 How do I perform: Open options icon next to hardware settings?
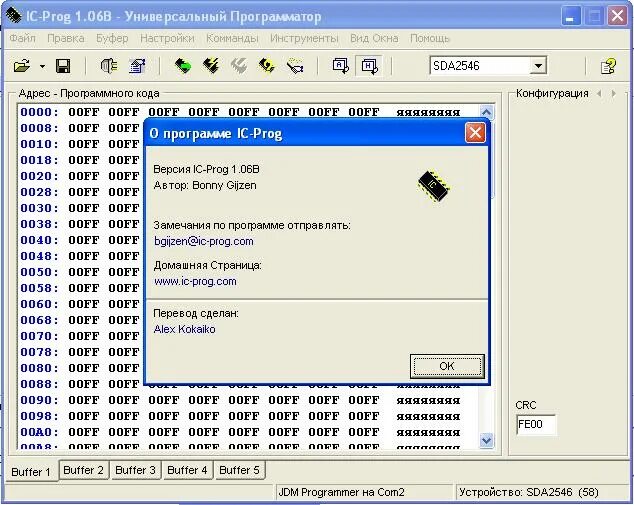click(x=137, y=66)
